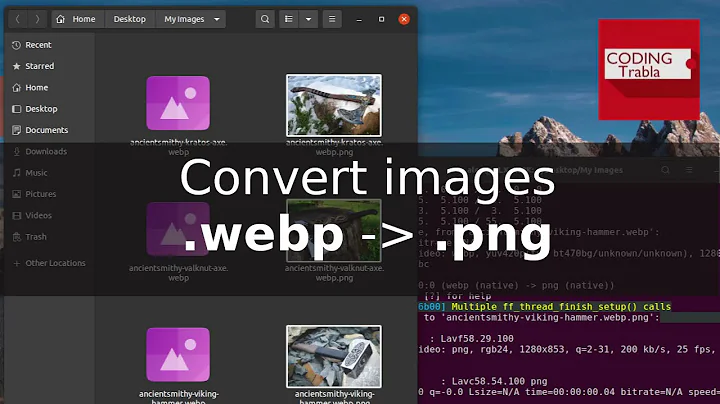
Task: Open Pictures in the sidebar
Action: [x=49, y=194]
